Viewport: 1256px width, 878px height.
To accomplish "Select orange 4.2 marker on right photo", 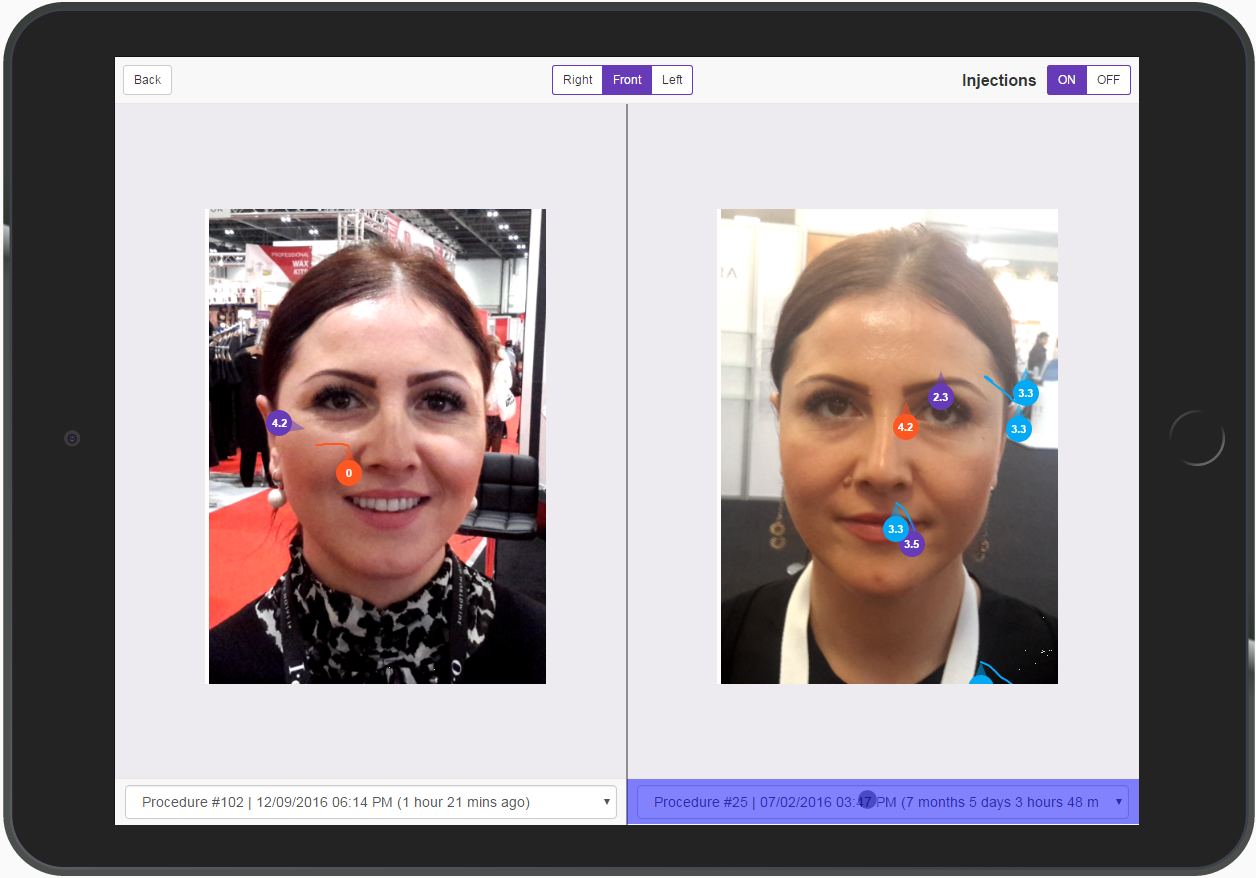I will coord(905,427).
